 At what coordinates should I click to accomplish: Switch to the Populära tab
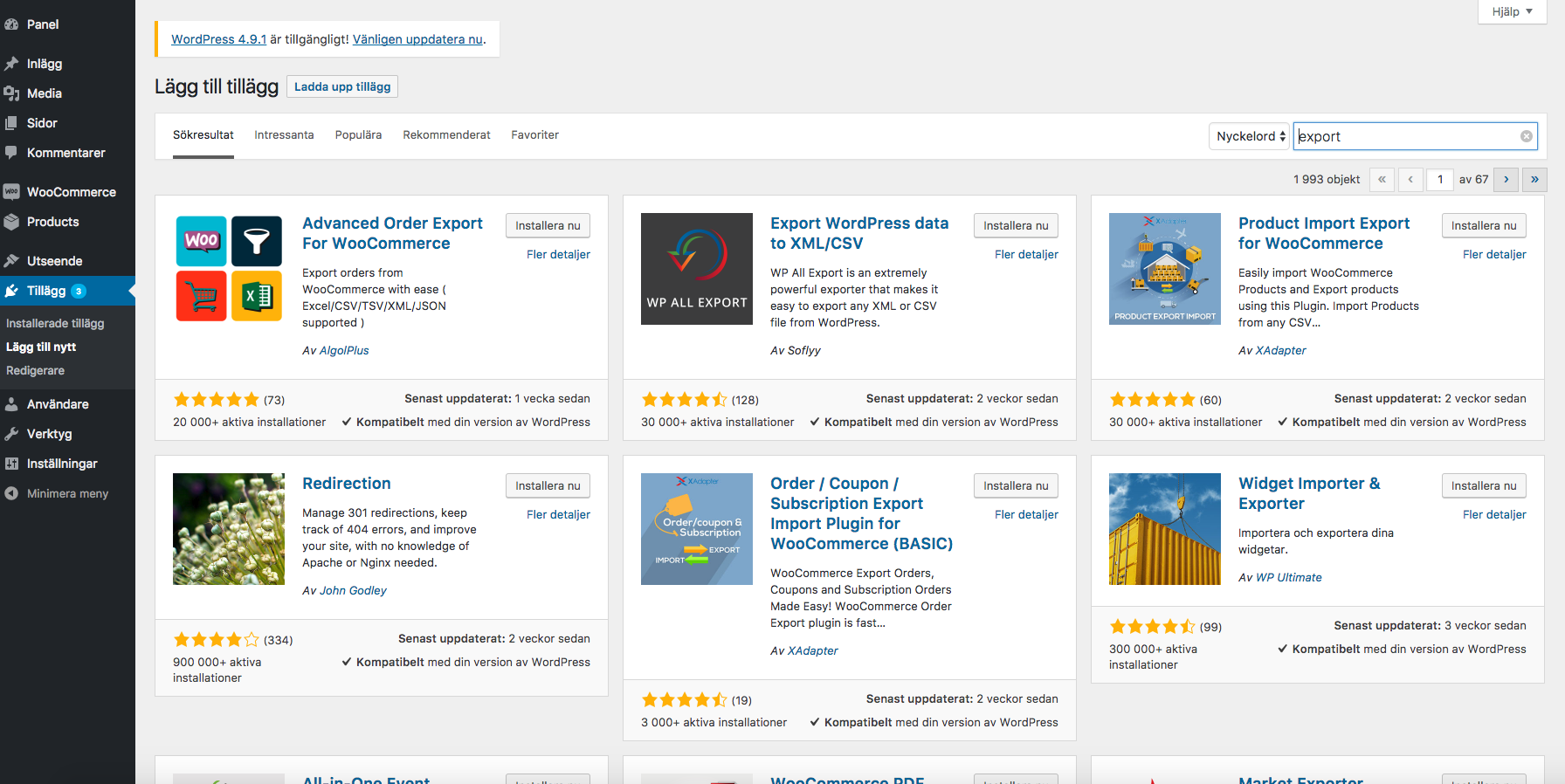click(358, 135)
